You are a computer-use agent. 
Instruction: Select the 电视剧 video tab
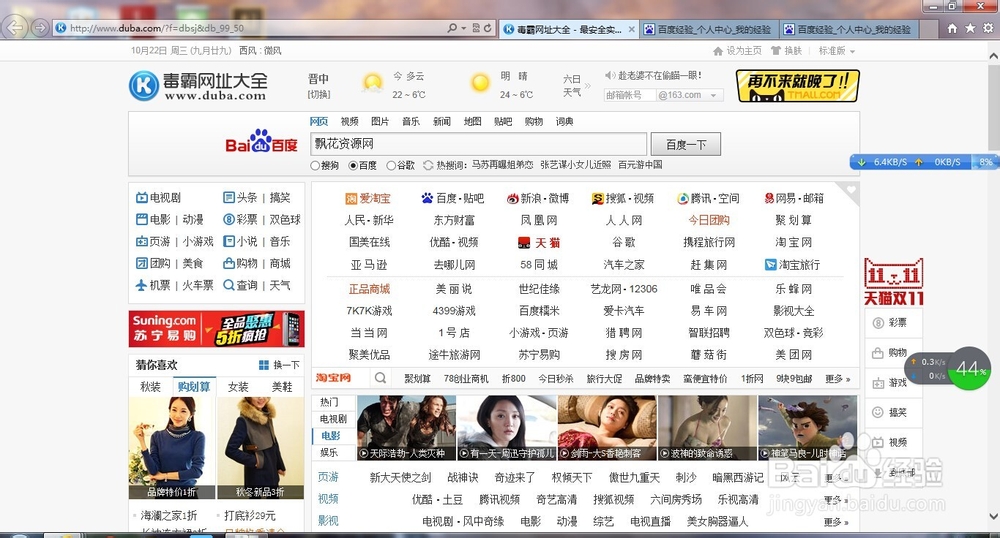pyautogui.click(x=334, y=419)
